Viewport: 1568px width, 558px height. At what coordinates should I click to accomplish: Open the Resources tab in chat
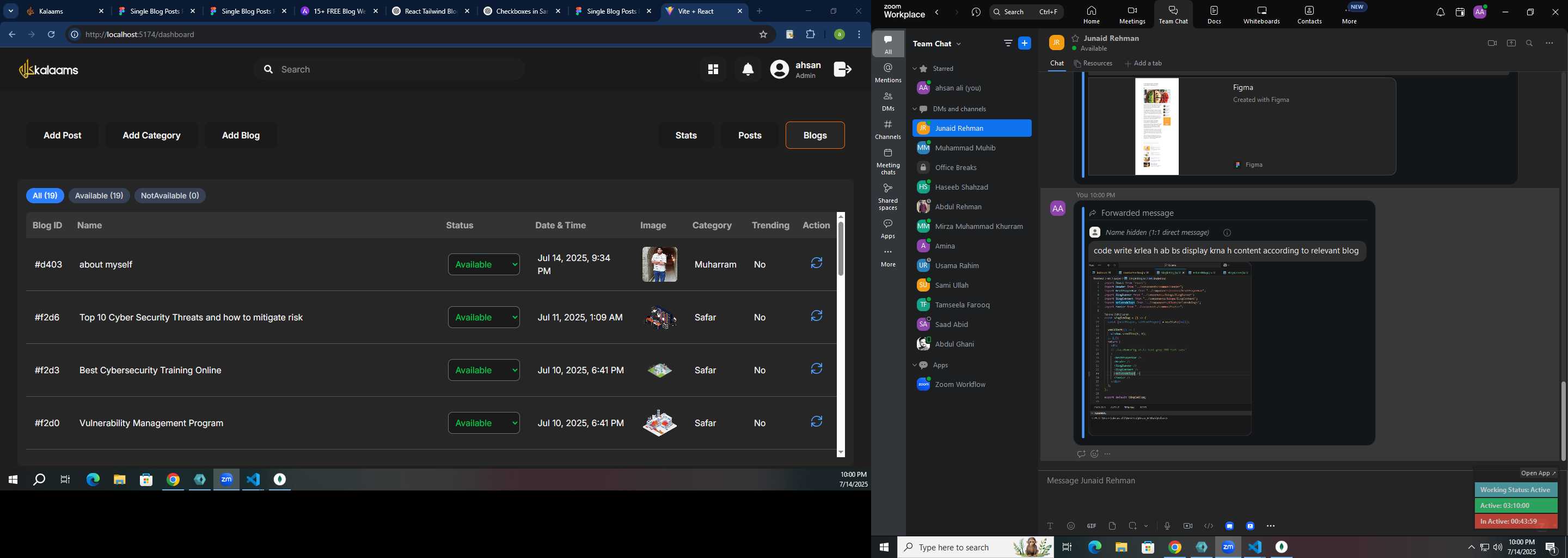(x=1094, y=63)
